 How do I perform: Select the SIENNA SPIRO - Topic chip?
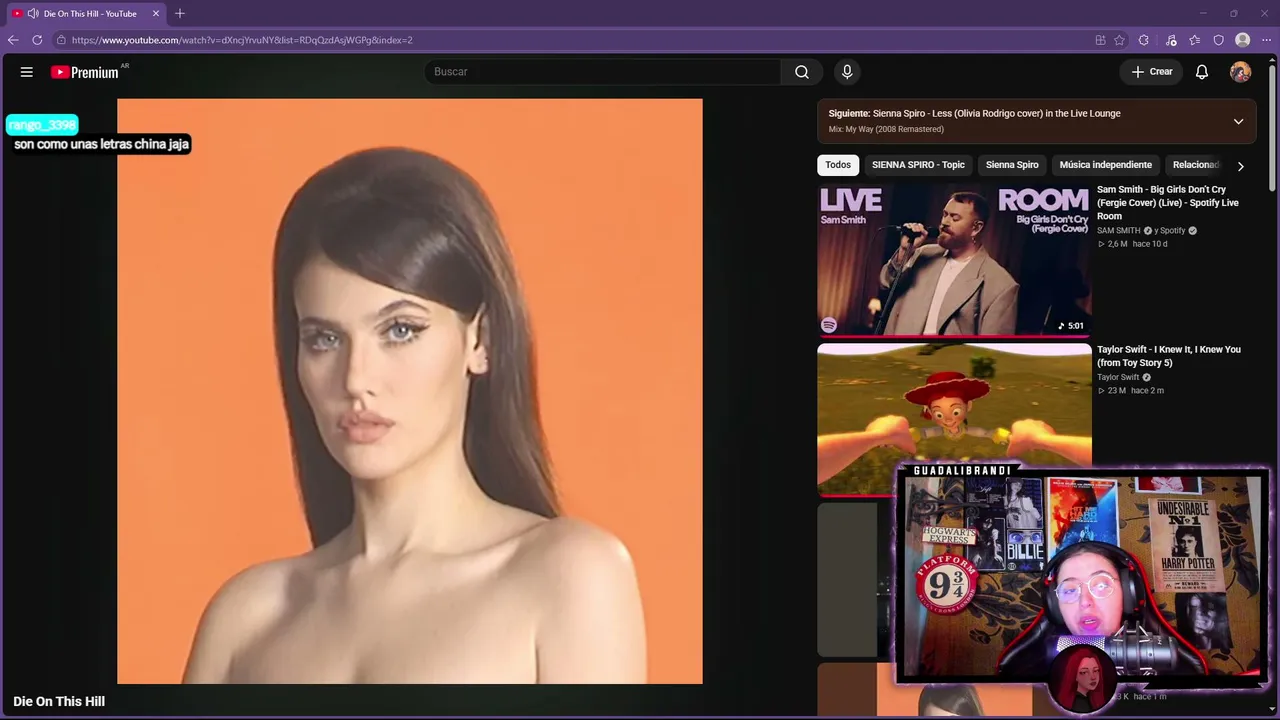pos(918,165)
